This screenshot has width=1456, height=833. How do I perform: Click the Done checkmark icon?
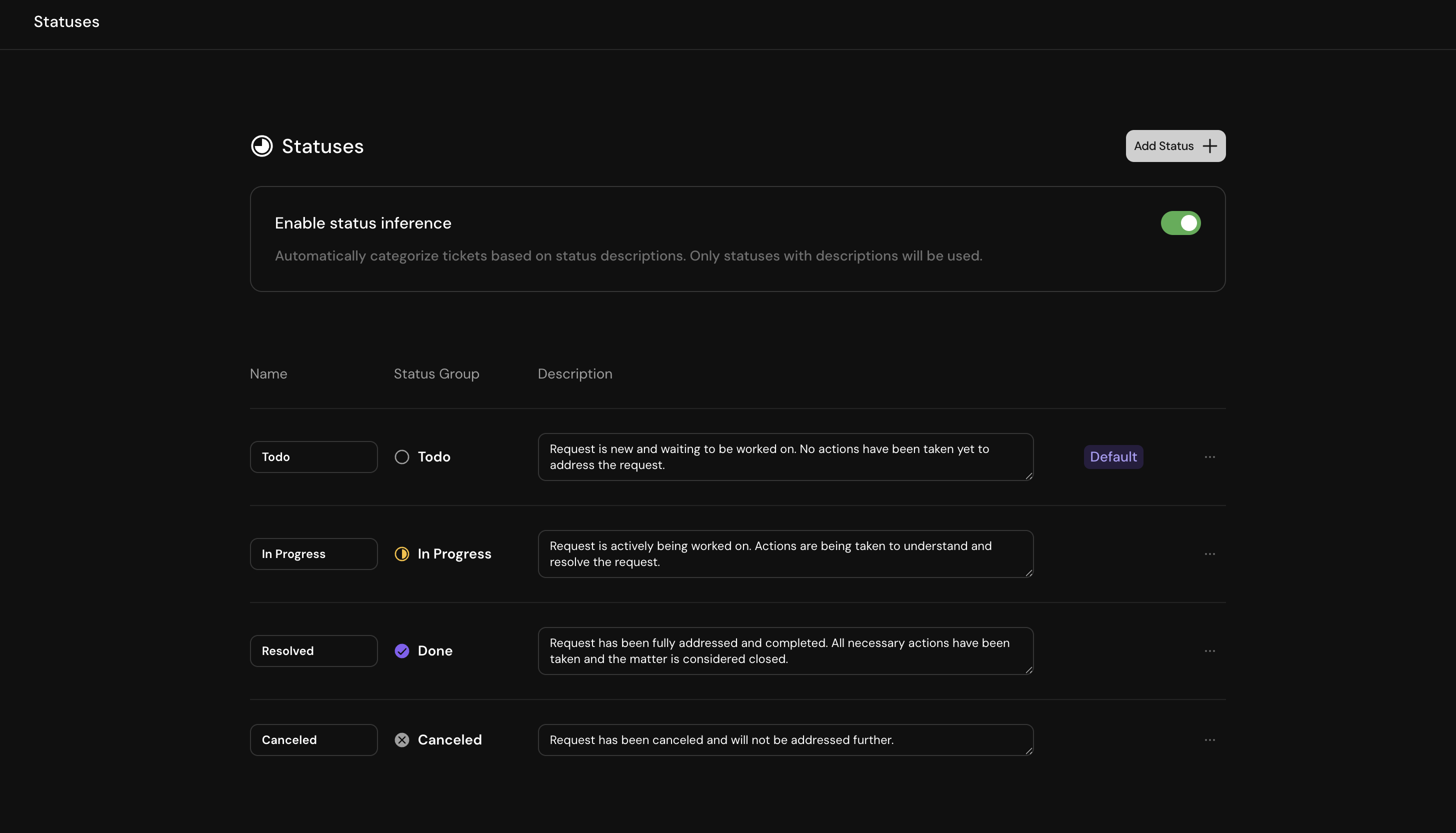click(x=401, y=650)
